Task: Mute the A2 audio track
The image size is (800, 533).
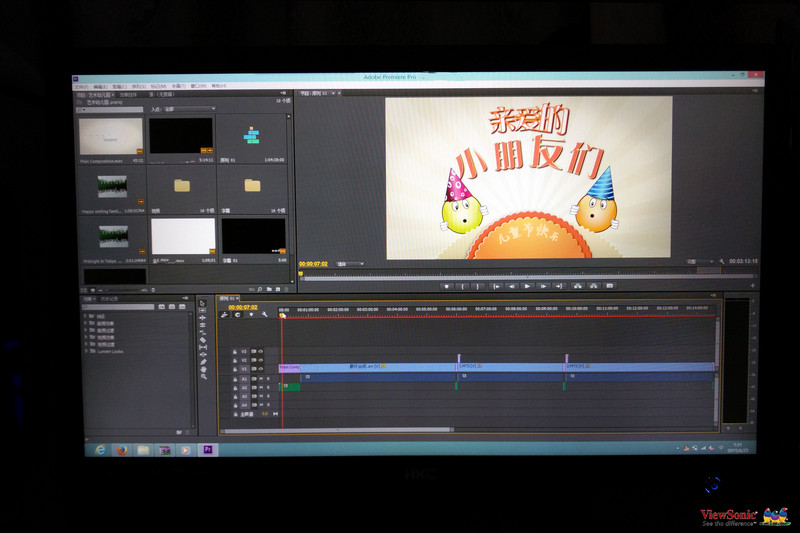Action: click(x=261, y=388)
